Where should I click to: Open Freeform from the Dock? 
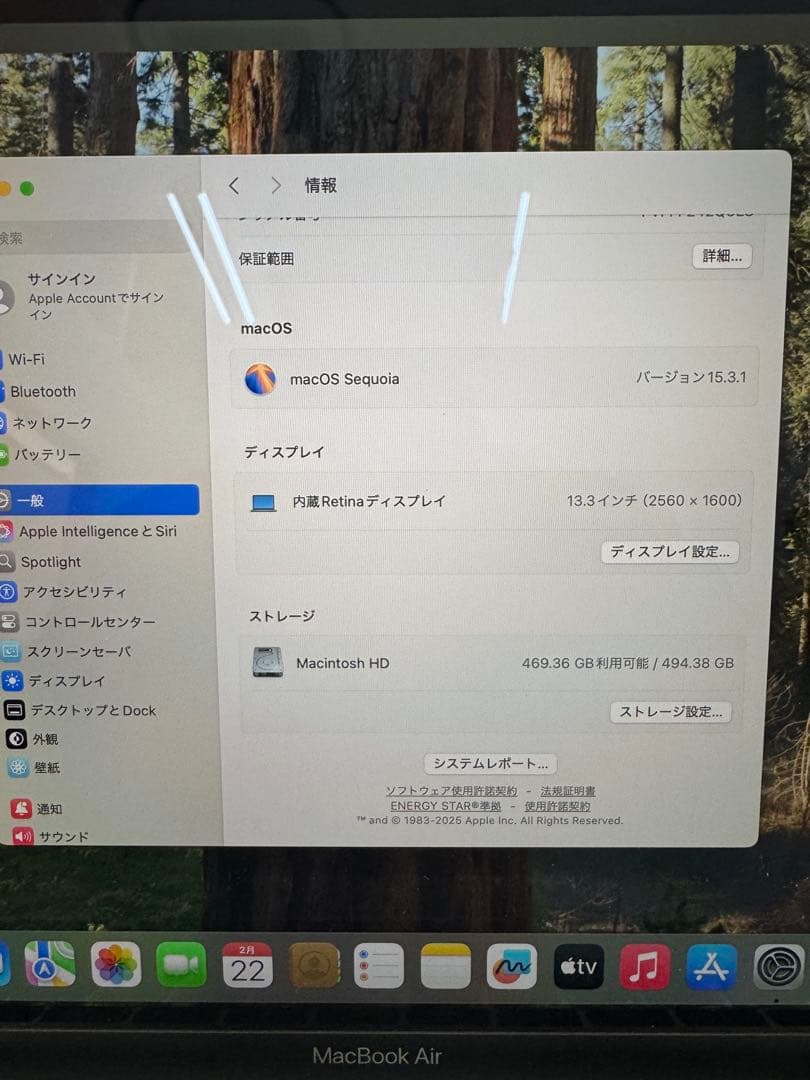pyautogui.click(x=511, y=963)
